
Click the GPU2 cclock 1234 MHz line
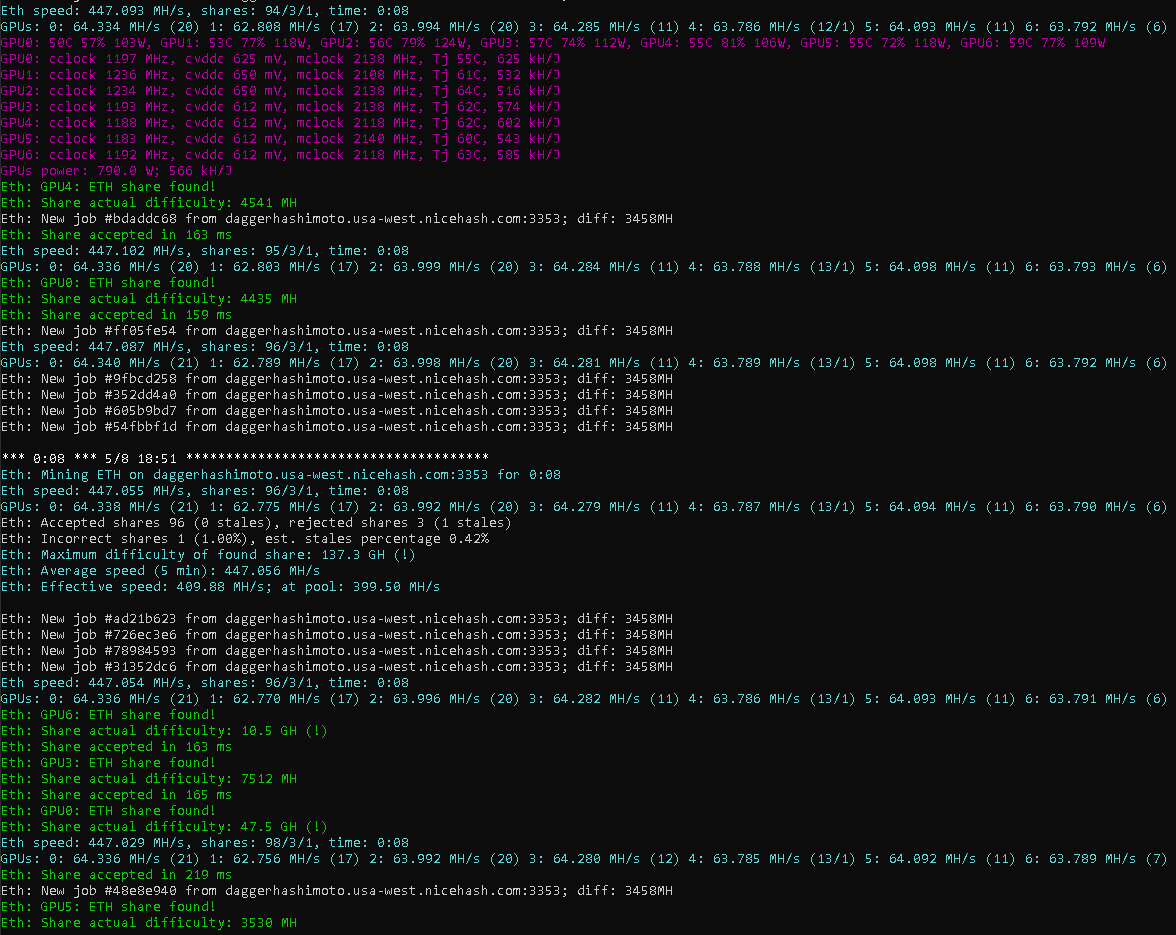pyautogui.click(x=280, y=91)
